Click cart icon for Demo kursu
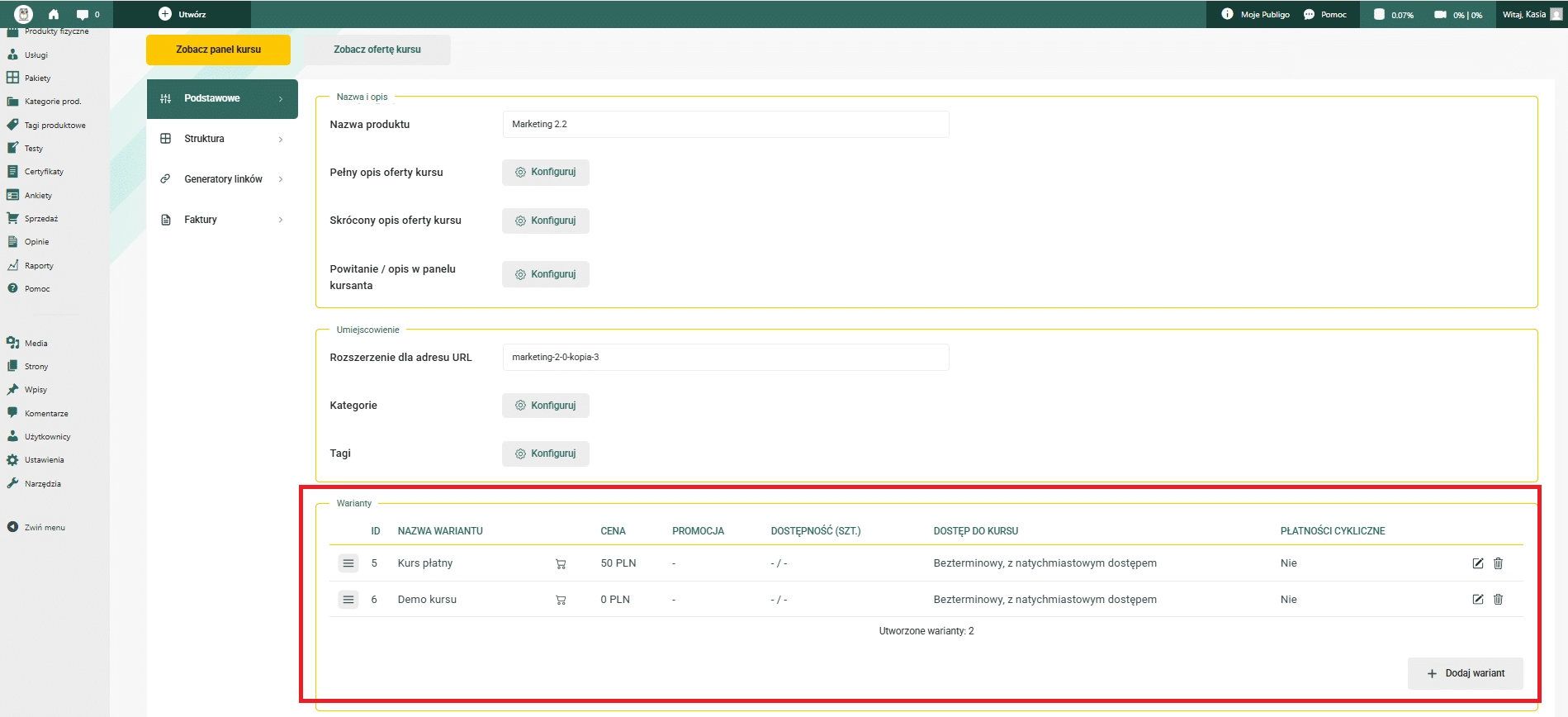 tap(561, 601)
